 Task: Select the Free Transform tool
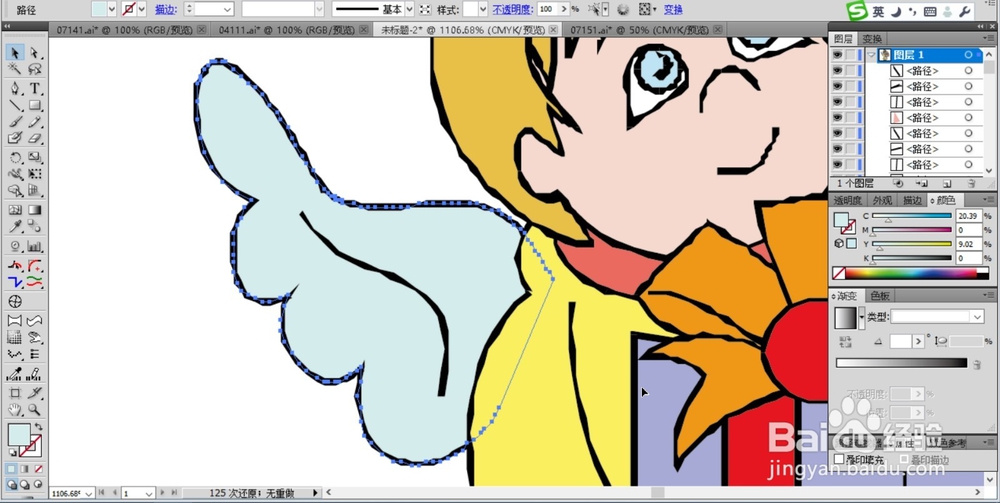34,173
